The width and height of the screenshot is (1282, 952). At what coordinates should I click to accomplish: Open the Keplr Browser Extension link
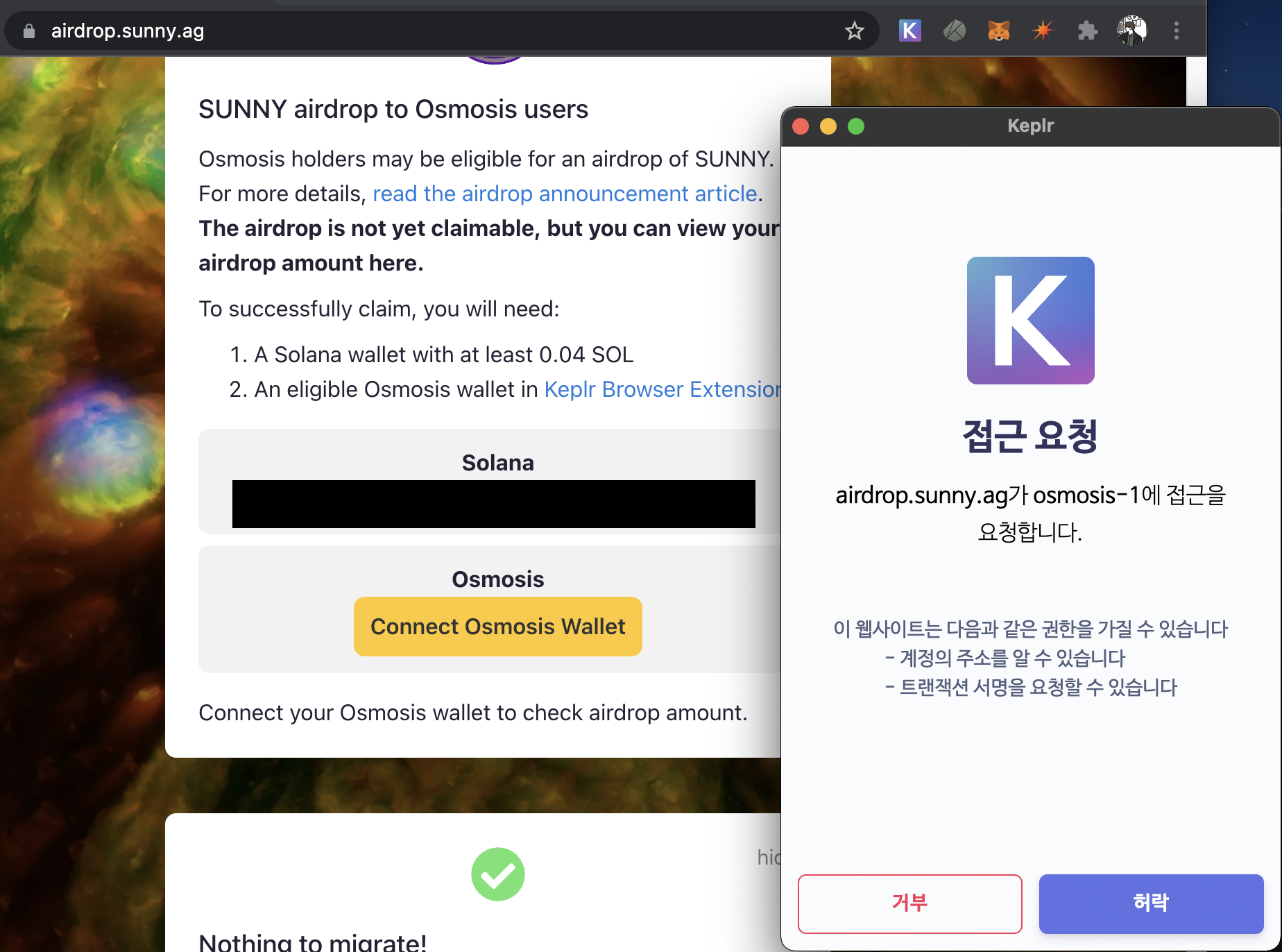click(x=663, y=389)
